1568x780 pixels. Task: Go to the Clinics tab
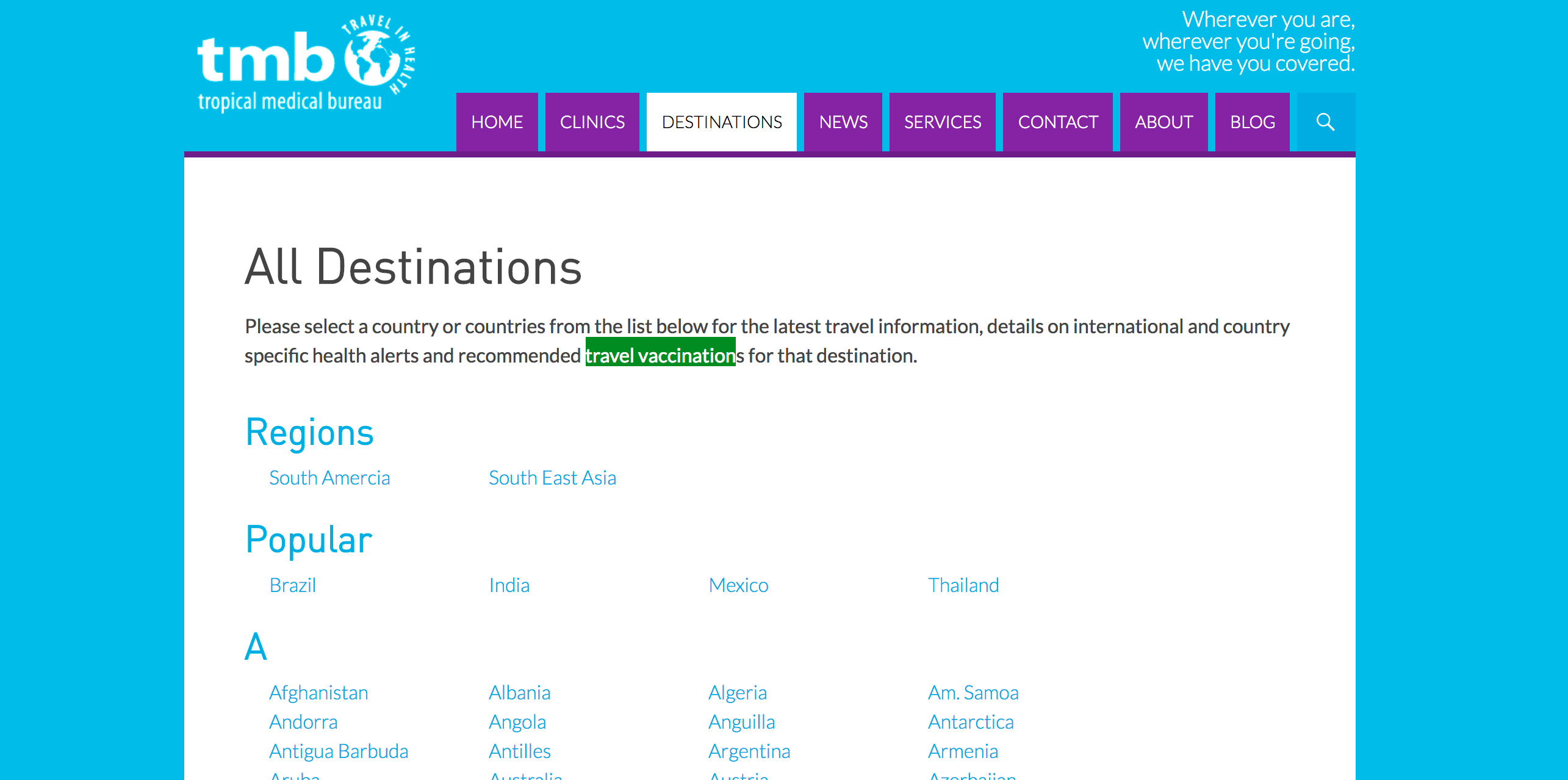click(x=592, y=122)
